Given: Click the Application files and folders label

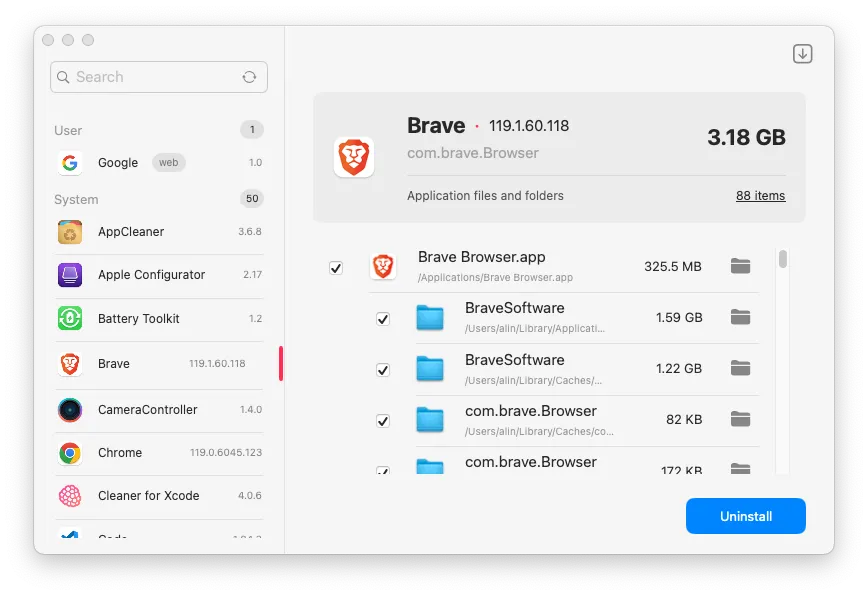Looking at the screenshot, I should pos(485,196).
